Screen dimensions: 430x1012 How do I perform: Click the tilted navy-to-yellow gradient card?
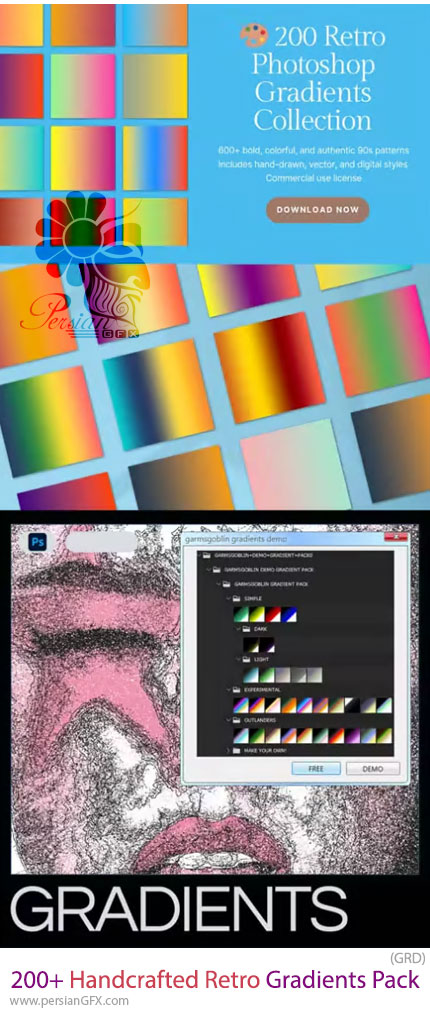159,394
